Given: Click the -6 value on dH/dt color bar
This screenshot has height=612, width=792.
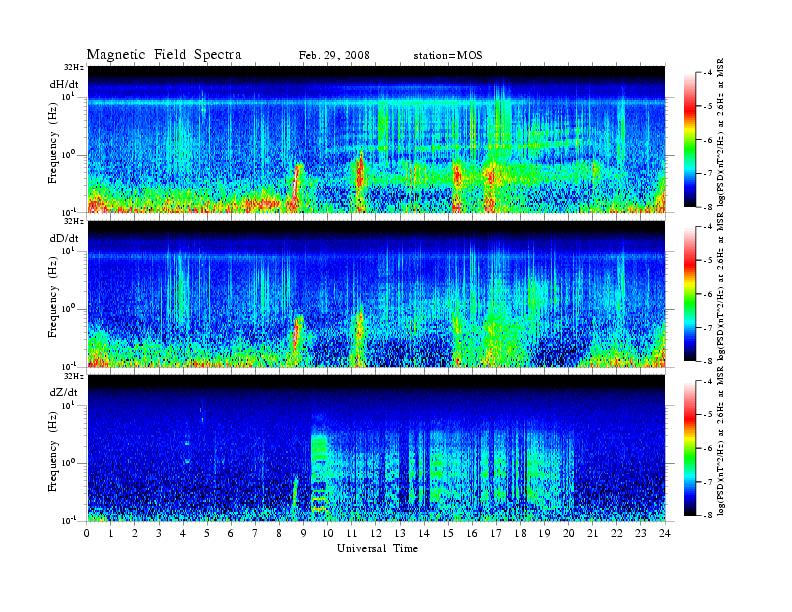Looking at the screenshot, I should coord(709,140).
